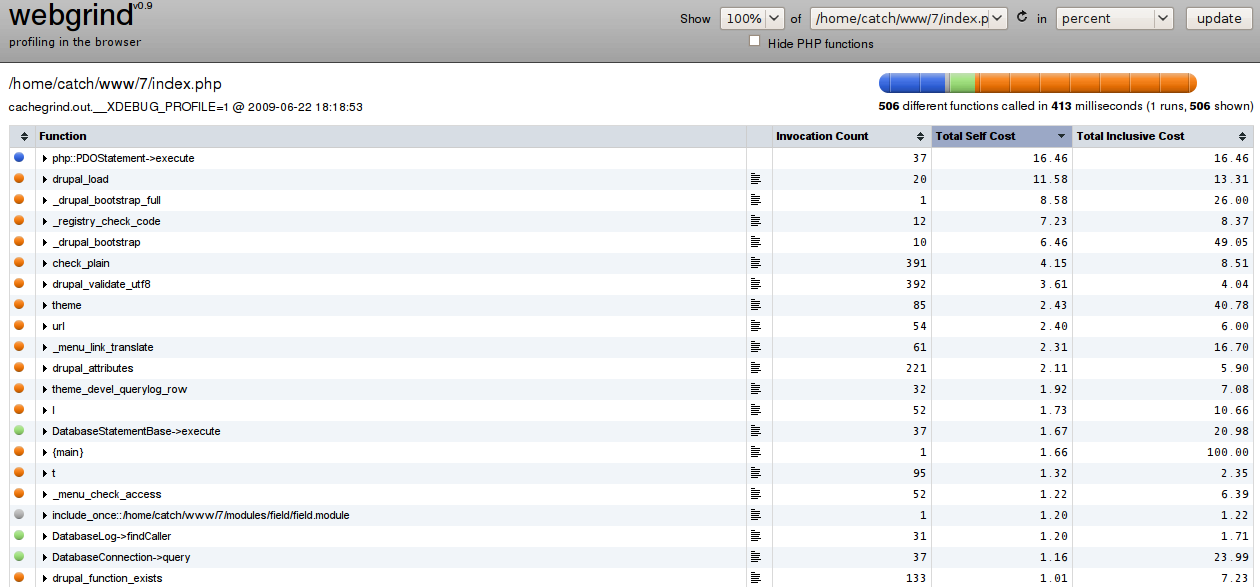Sort by Invocation Count column header
The width and height of the screenshot is (1260, 587).
click(x=852, y=136)
